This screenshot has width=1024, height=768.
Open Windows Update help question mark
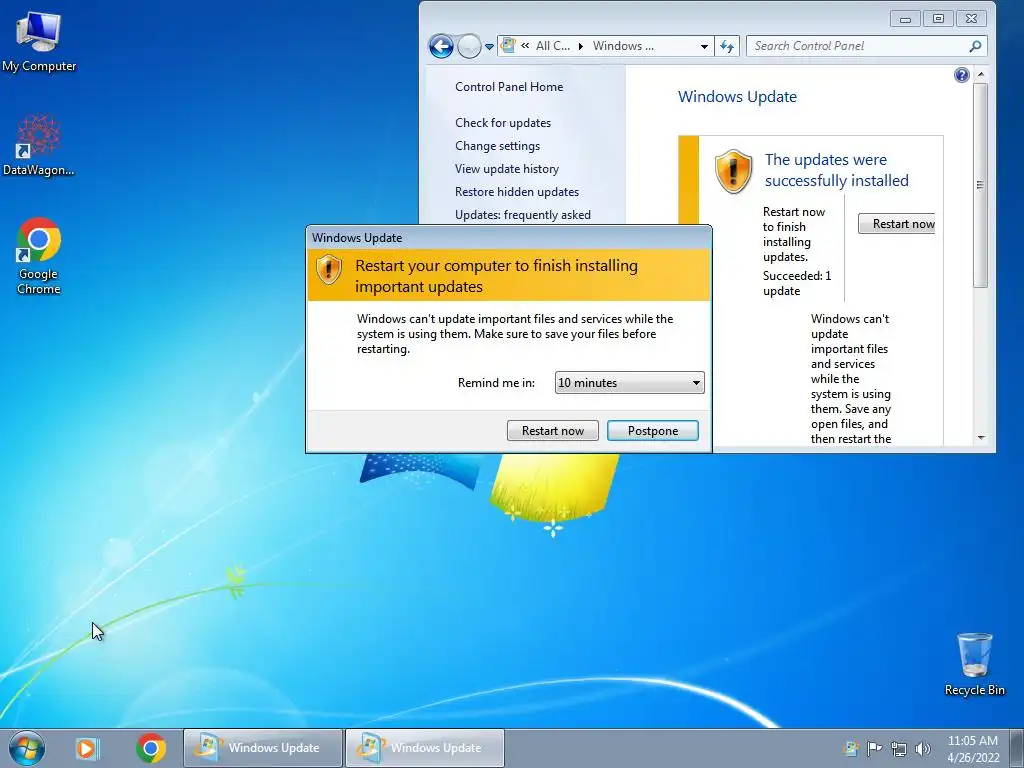(x=961, y=75)
